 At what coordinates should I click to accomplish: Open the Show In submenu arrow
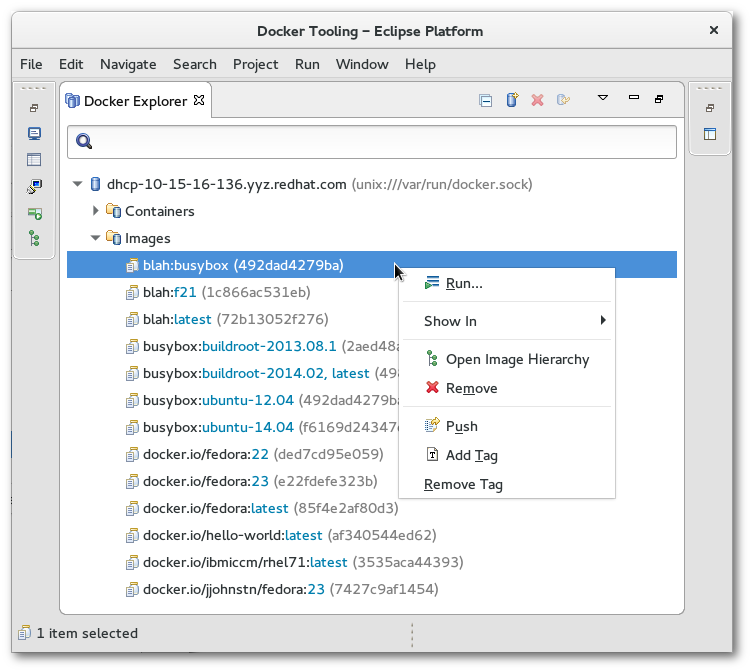click(x=603, y=320)
